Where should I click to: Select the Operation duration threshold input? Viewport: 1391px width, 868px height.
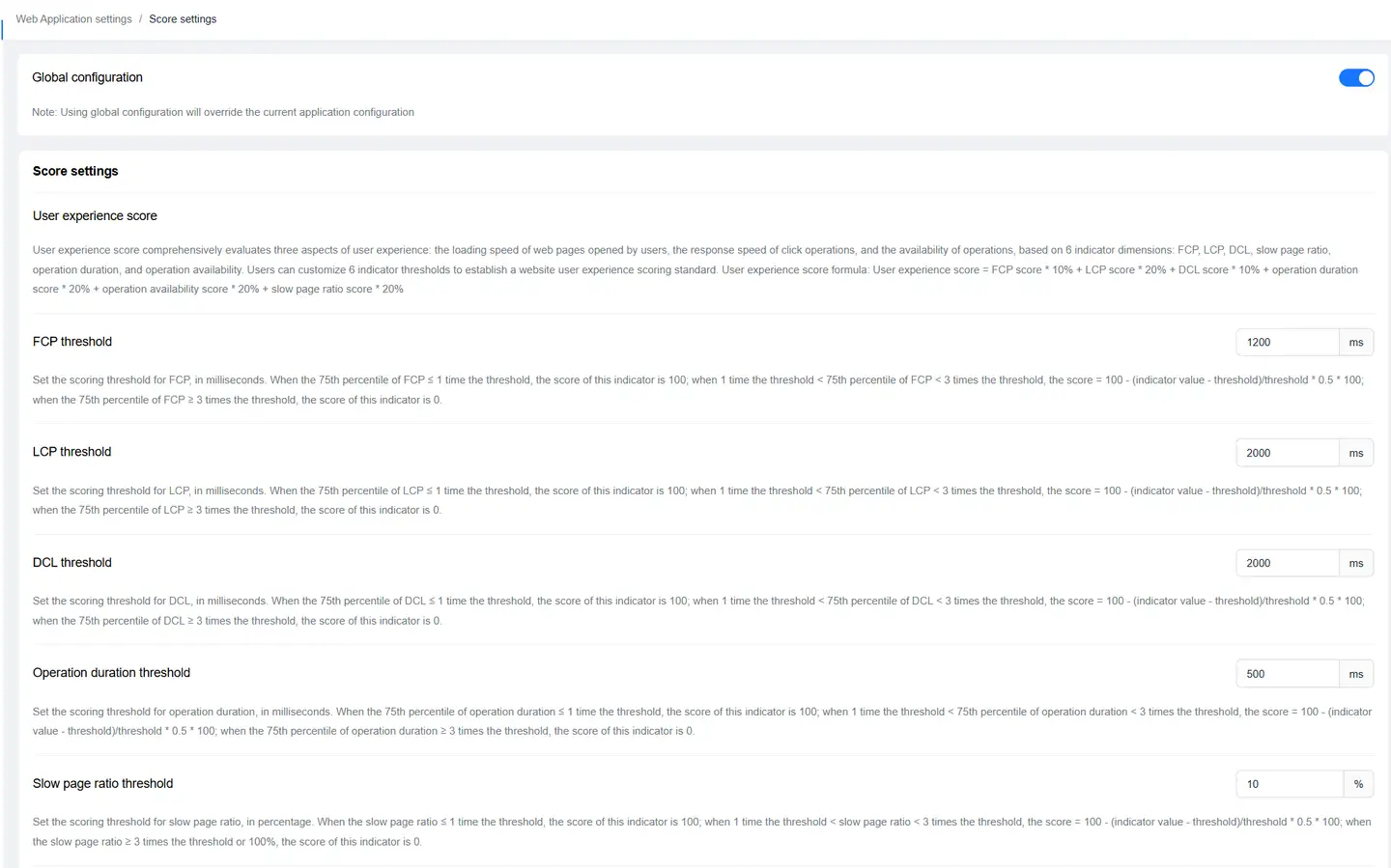click(1287, 674)
